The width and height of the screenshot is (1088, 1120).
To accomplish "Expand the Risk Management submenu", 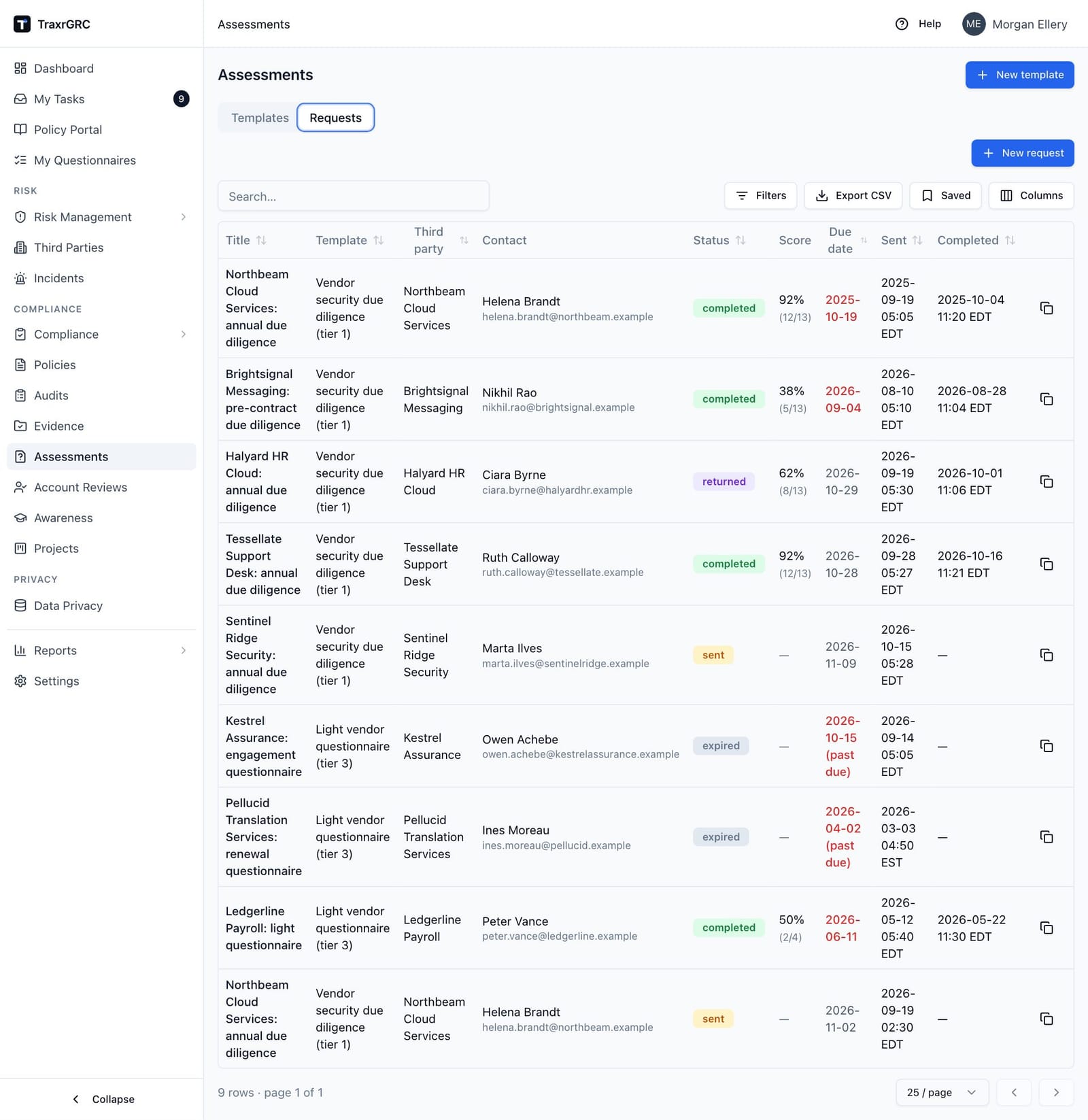I will click(x=184, y=217).
